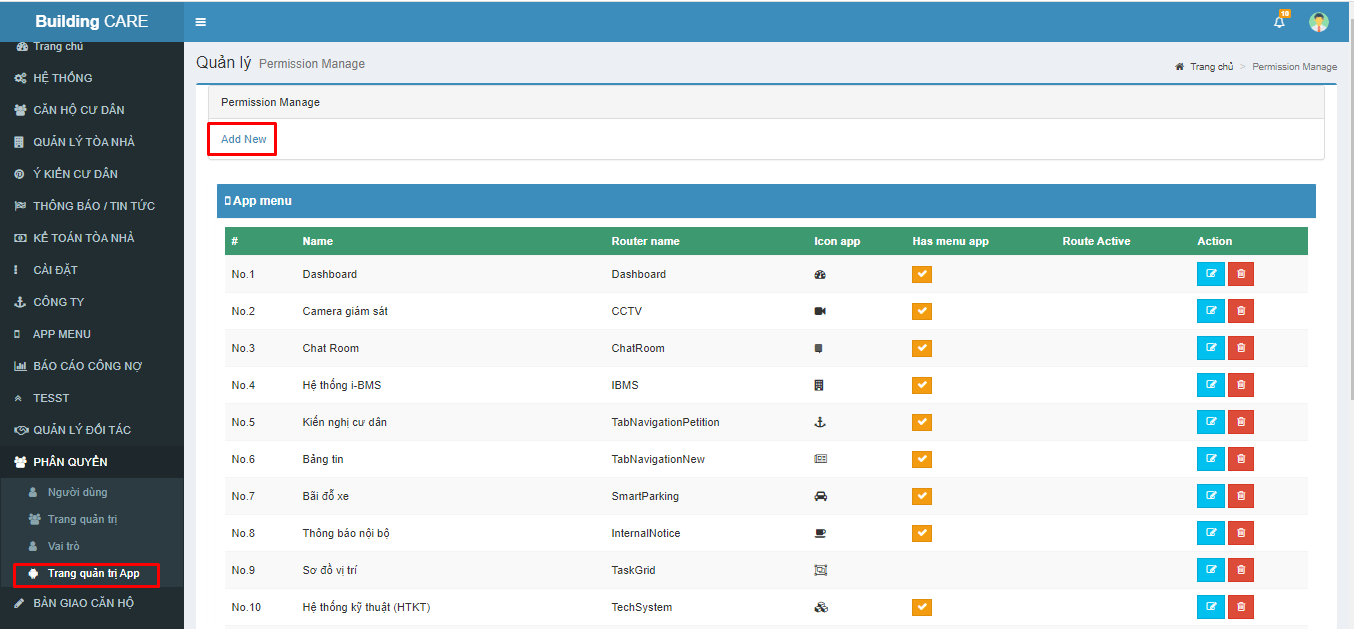This screenshot has width=1354, height=629.
Task: Open APP MENU sidebar item
Action: 92,334
